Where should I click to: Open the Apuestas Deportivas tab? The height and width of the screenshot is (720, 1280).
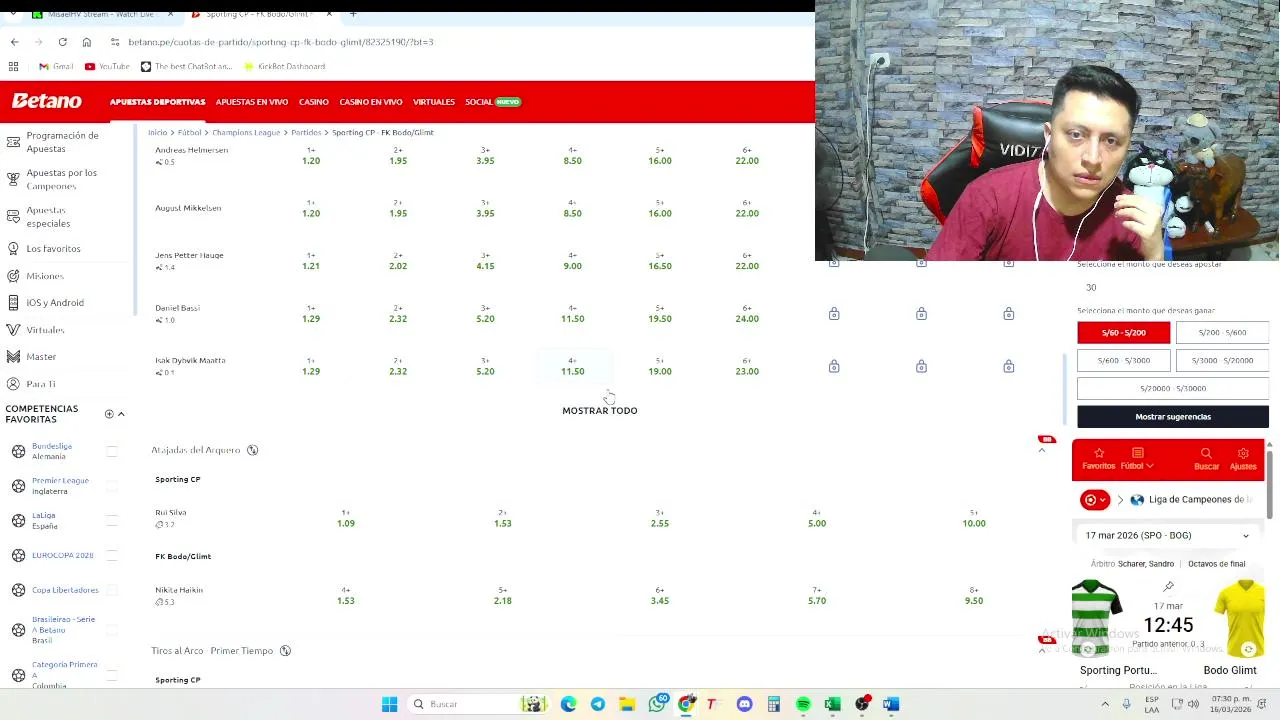157,102
